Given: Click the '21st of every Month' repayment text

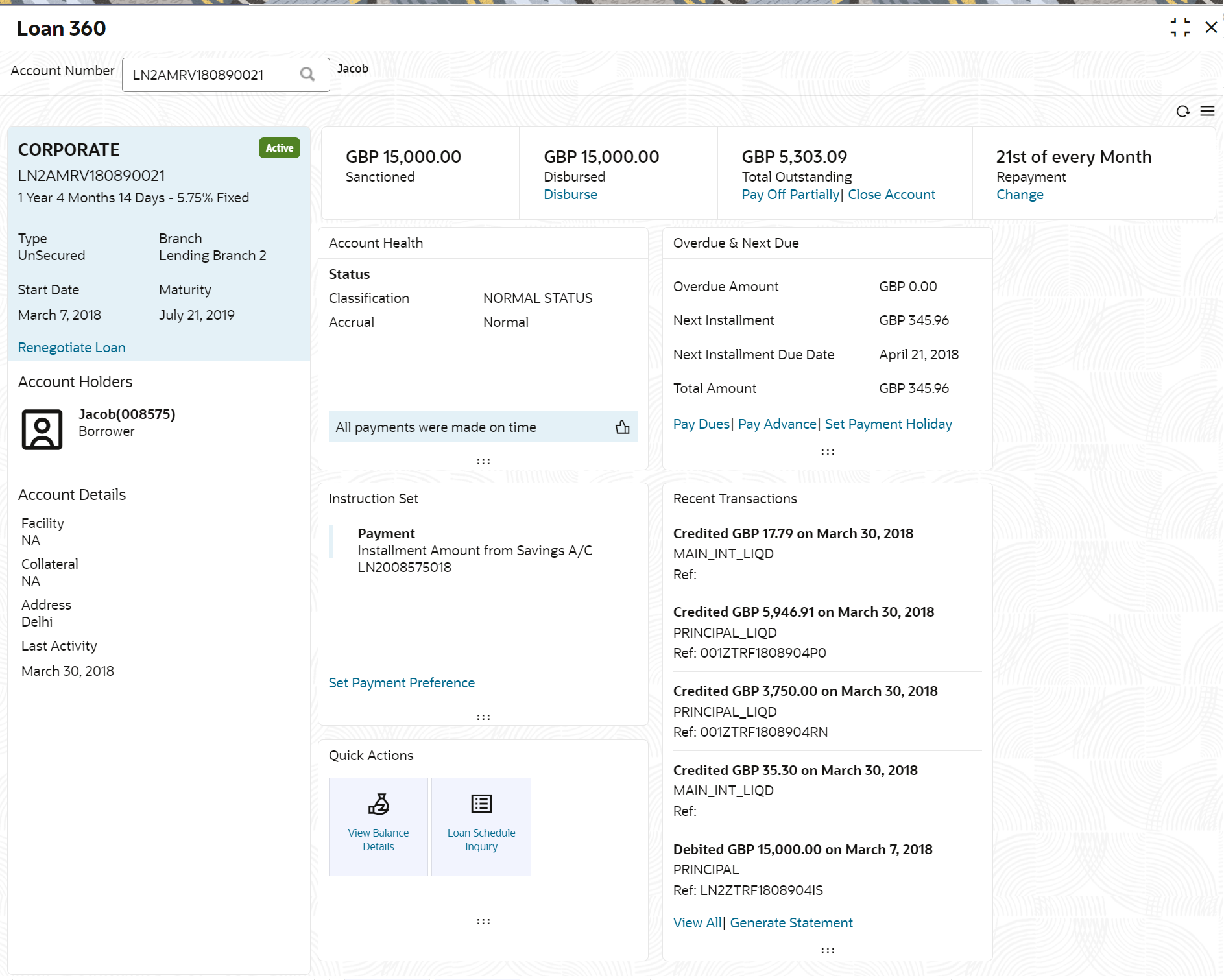Looking at the screenshot, I should pyautogui.click(x=1074, y=157).
